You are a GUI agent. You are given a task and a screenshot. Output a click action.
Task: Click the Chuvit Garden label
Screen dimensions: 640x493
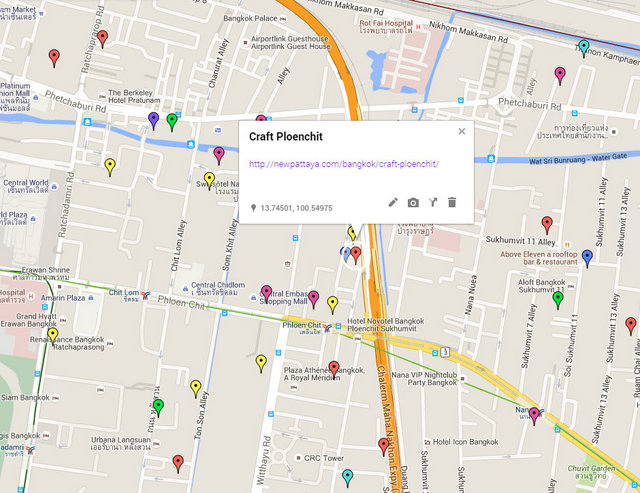[x=591, y=472]
